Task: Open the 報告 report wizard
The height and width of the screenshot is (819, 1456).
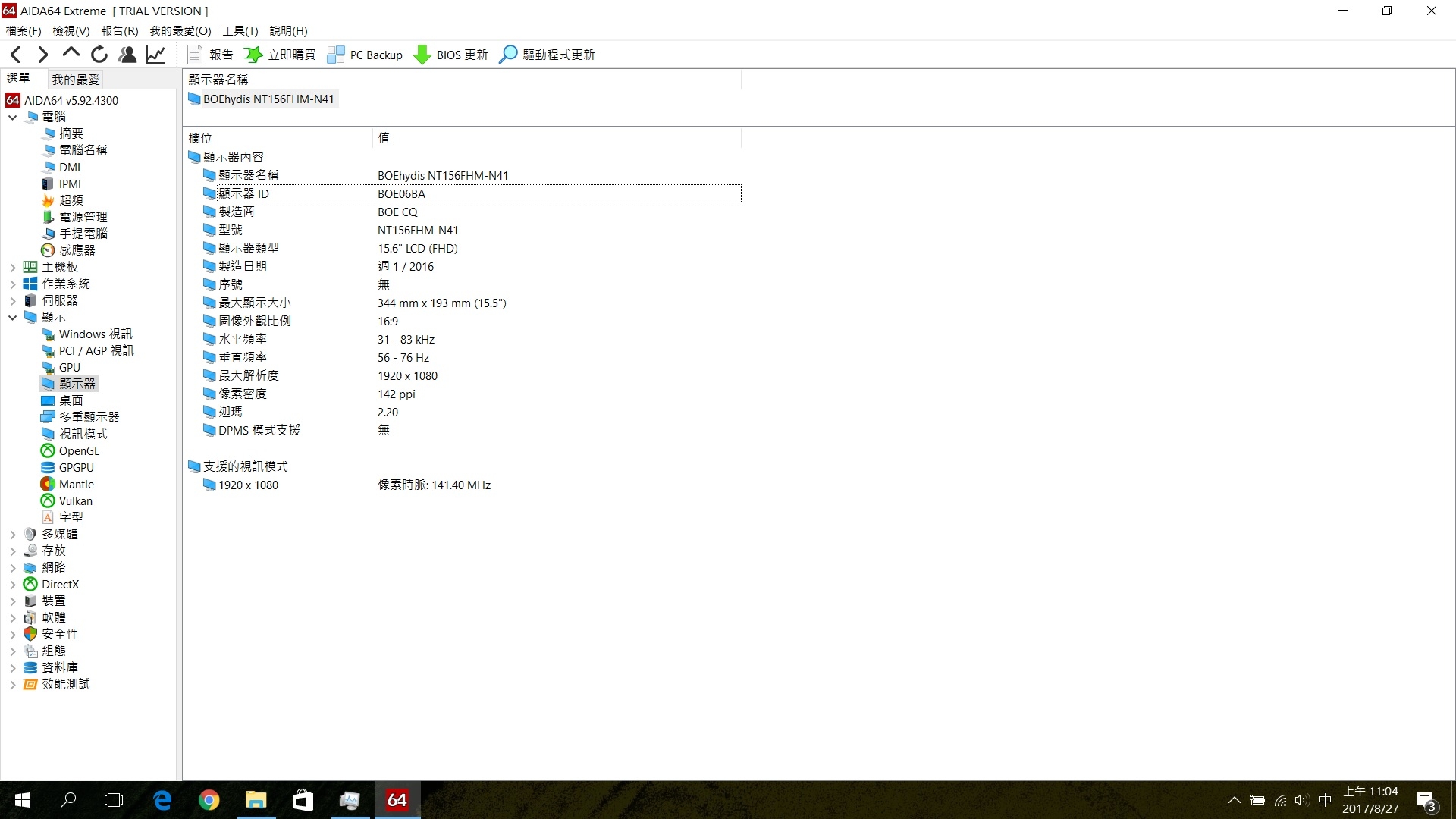Action: (x=210, y=55)
